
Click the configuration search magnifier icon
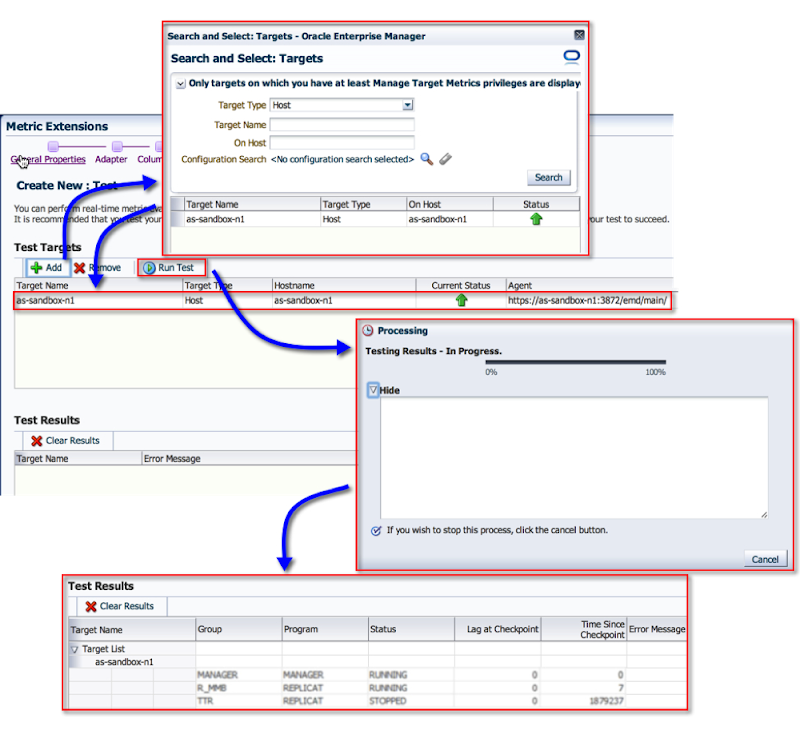427,159
